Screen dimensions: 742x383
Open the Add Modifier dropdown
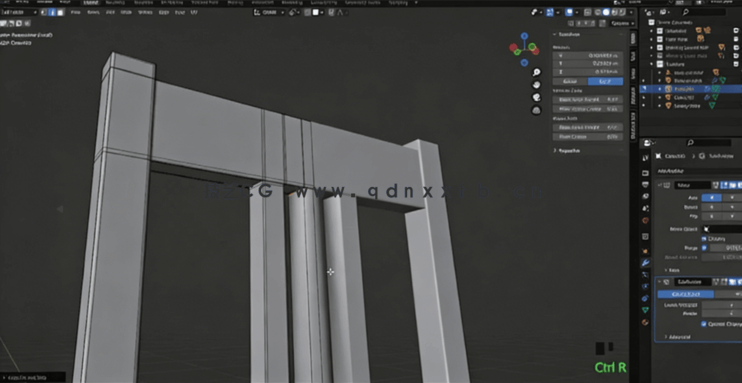pyautogui.click(x=699, y=171)
